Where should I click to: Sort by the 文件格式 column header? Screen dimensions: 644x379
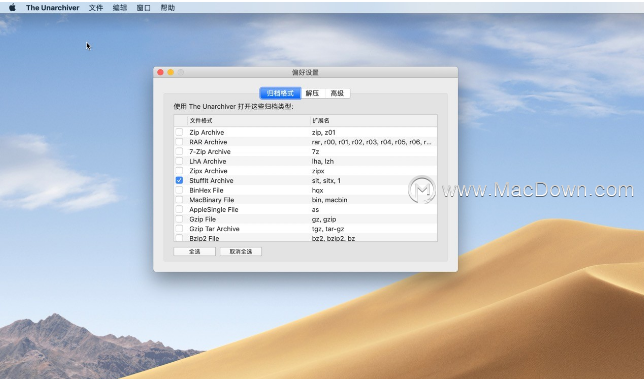click(249, 121)
